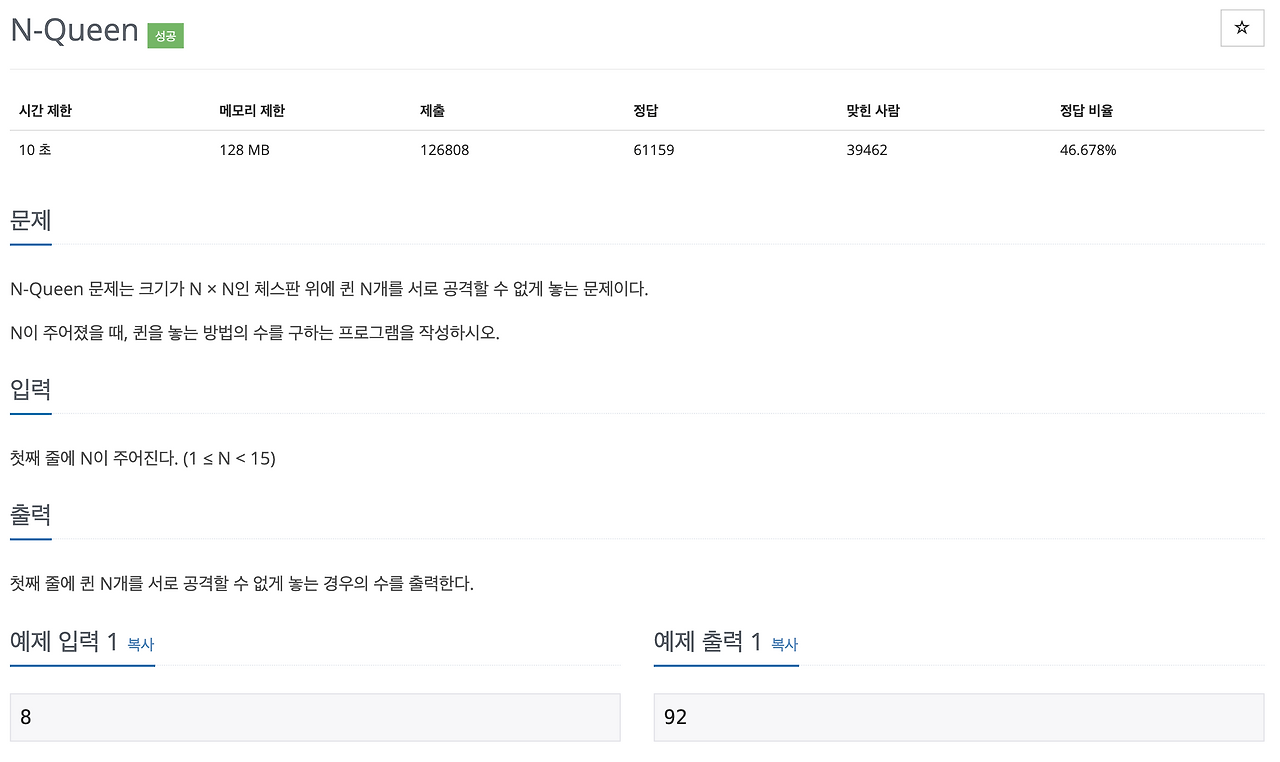Open the 정답 count 61159
Viewport: 1280px width, 762px height.
point(653,149)
